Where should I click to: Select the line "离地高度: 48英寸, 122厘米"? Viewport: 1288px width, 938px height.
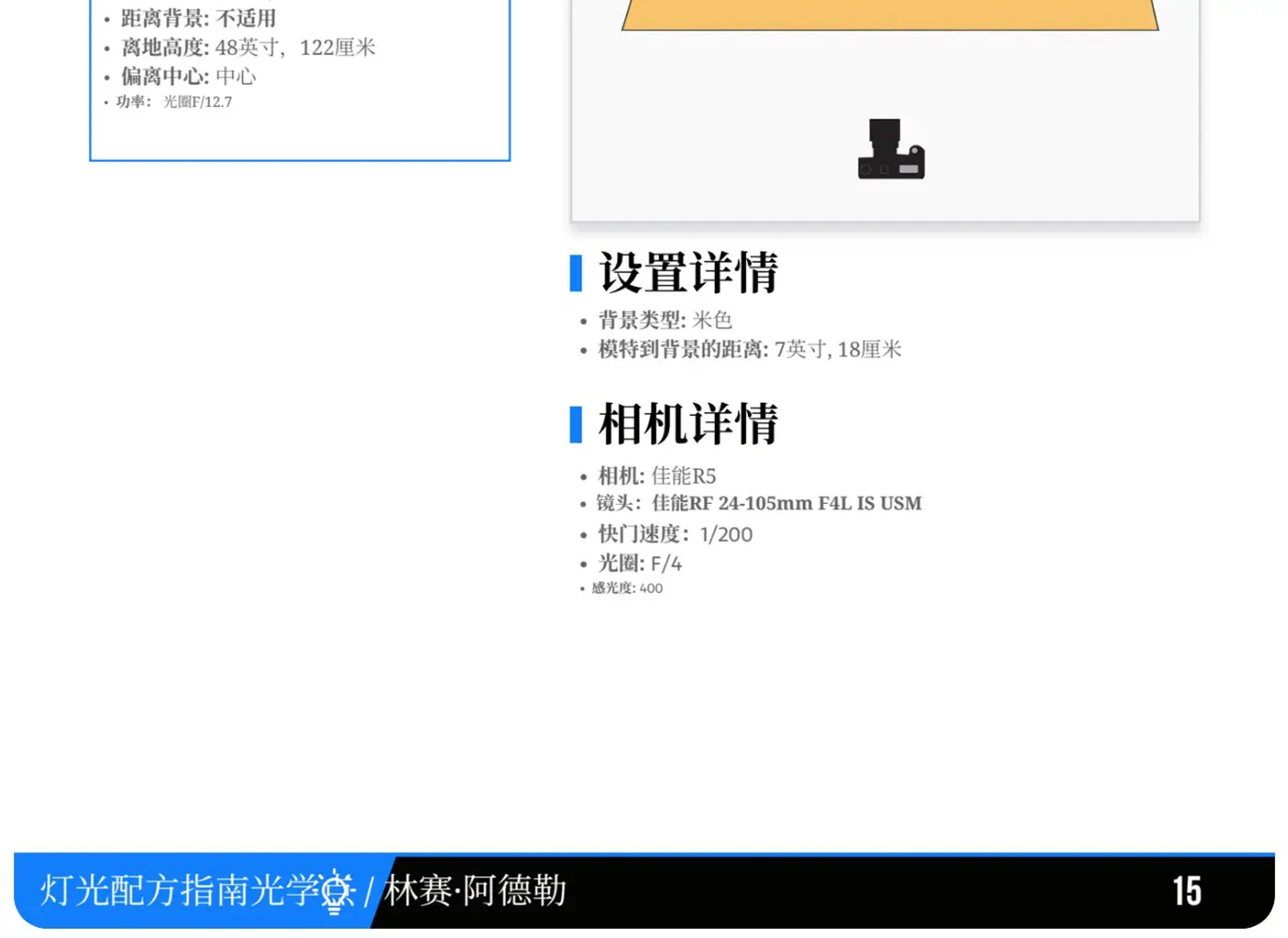[248, 48]
